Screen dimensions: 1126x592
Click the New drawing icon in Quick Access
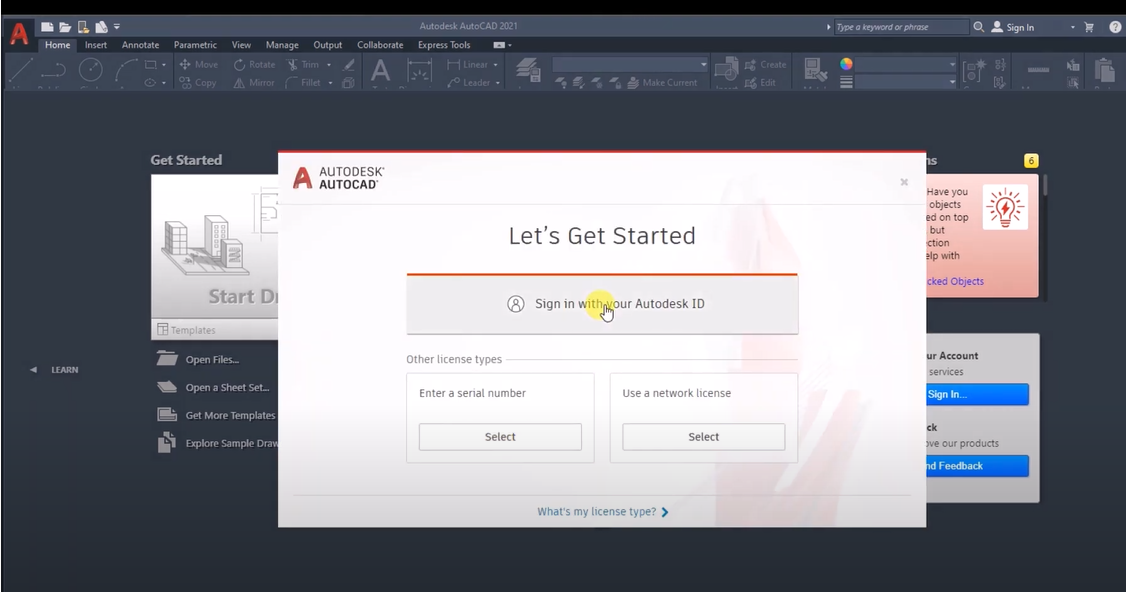click(x=47, y=27)
